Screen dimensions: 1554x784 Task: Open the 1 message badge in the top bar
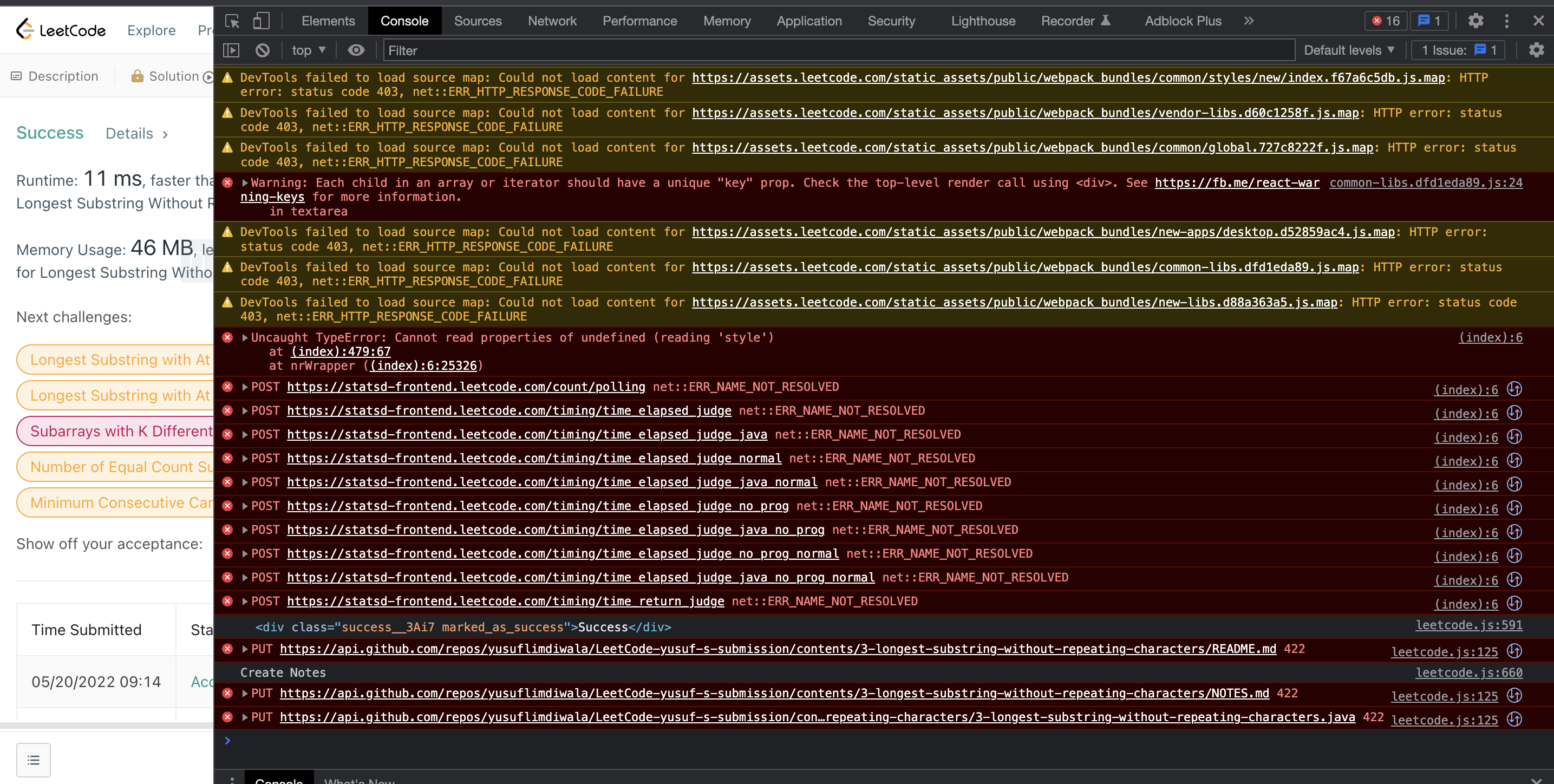1429,21
